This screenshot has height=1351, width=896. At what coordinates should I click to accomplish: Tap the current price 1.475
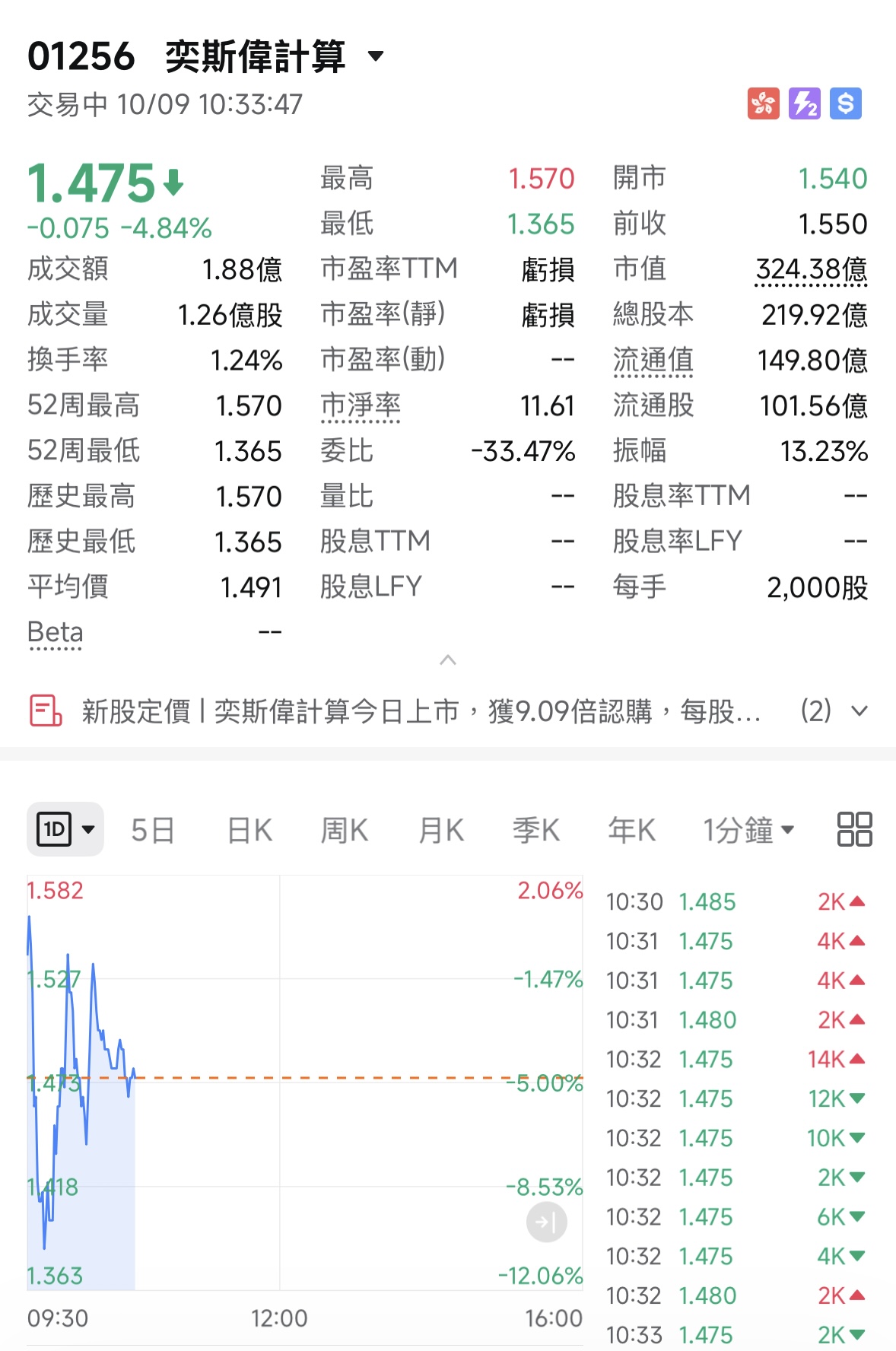click(x=91, y=183)
